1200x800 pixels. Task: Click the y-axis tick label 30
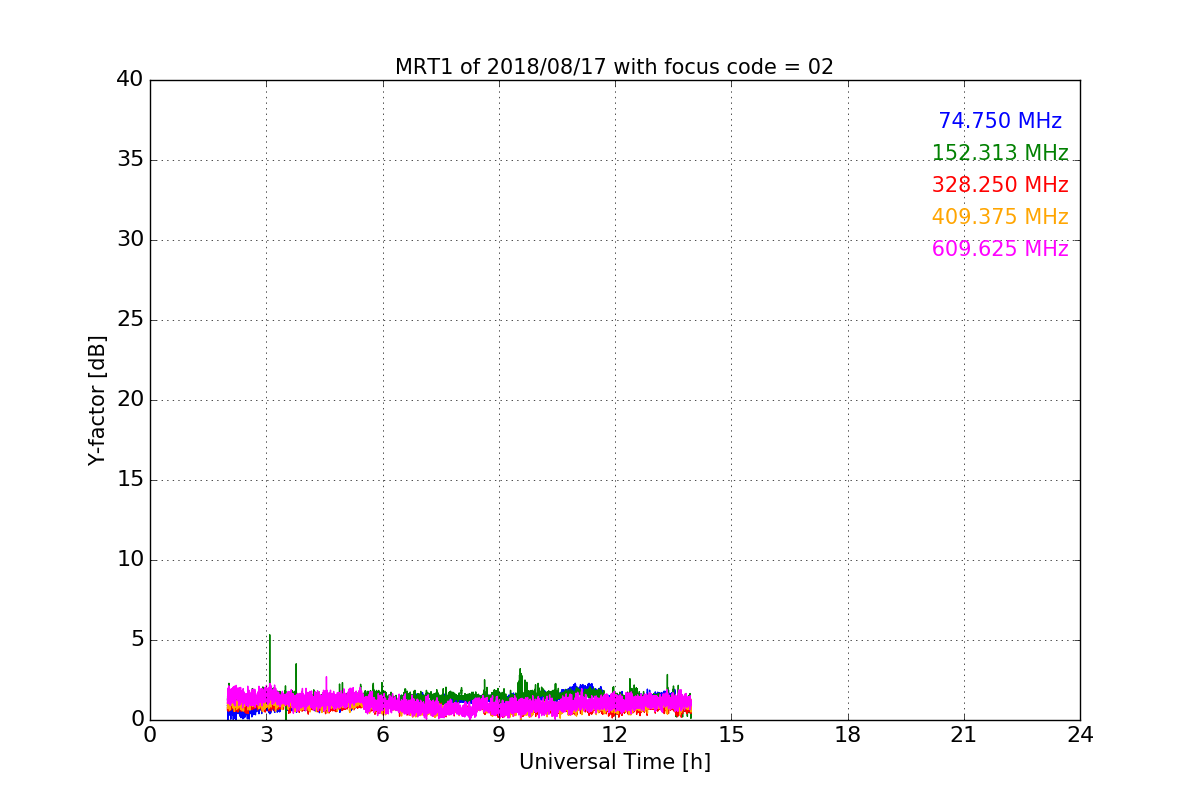coord(130,240)
